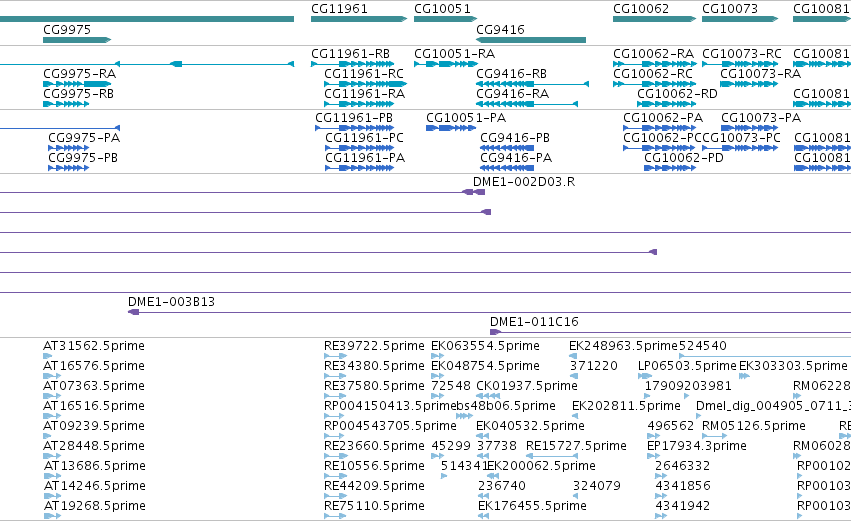
Task: Select the CG9416 gene bar
Action: pyautogui.click(x=531, y=40)
